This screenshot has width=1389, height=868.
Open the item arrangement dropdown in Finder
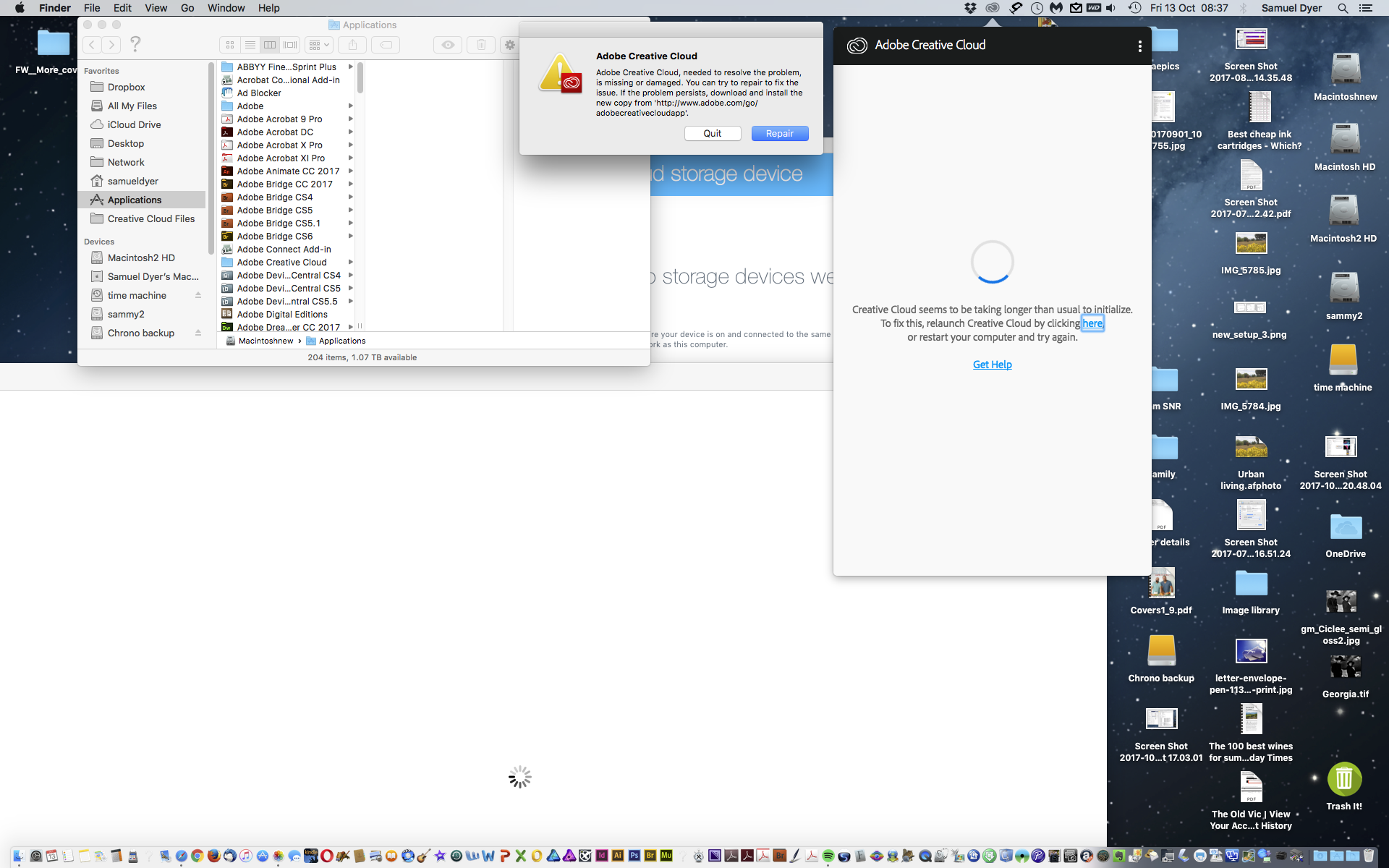click(x=319, y=45)
